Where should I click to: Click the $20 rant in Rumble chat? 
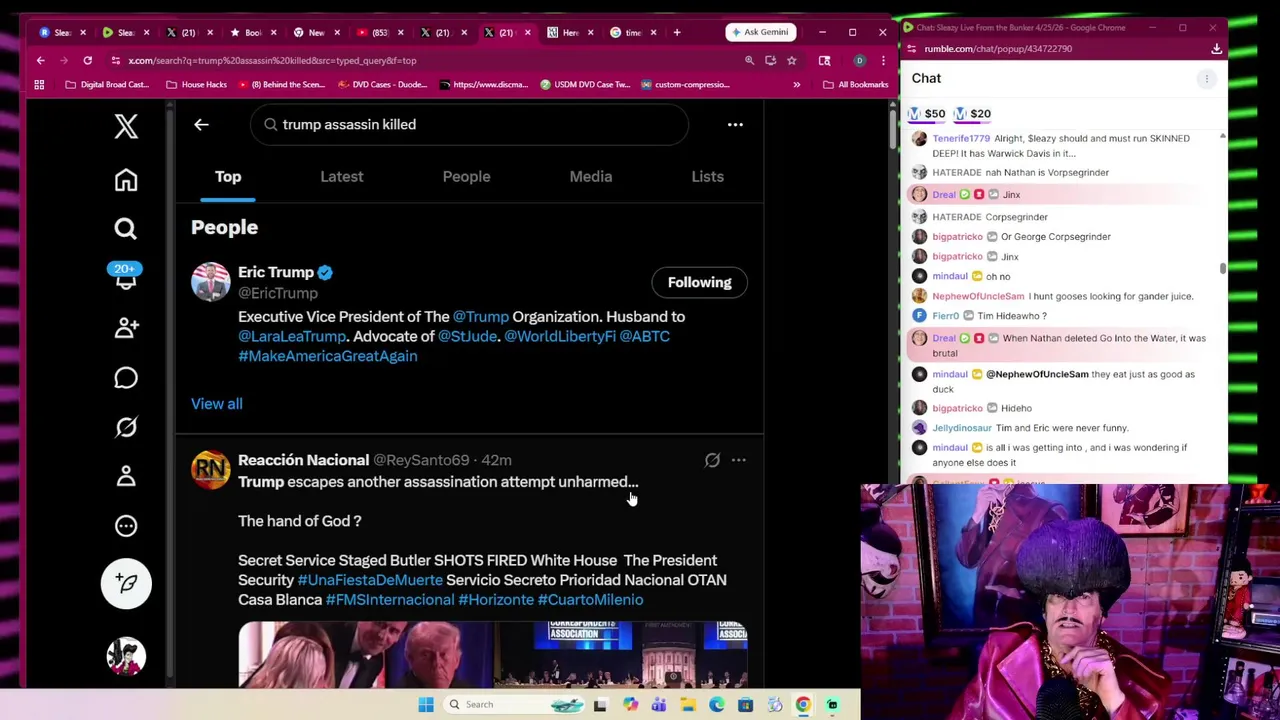[972, 114]
